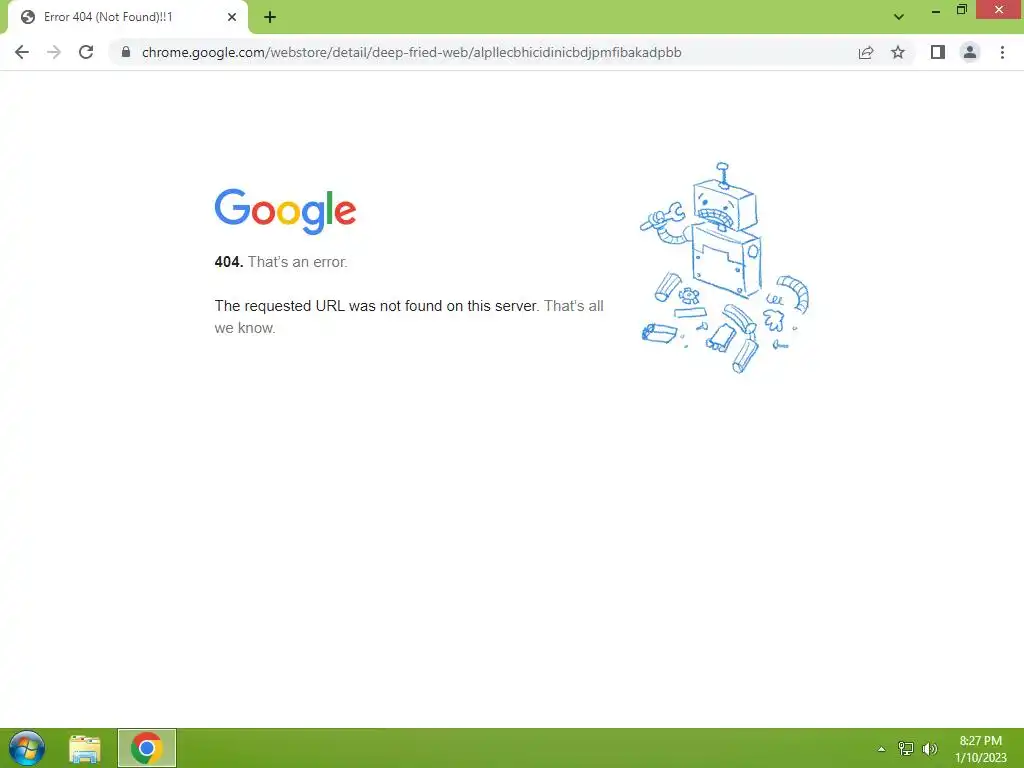The height and width of the screenshot is (768, 1024).
Task: Minimize the Chrome window
Action: coord(936,10)
